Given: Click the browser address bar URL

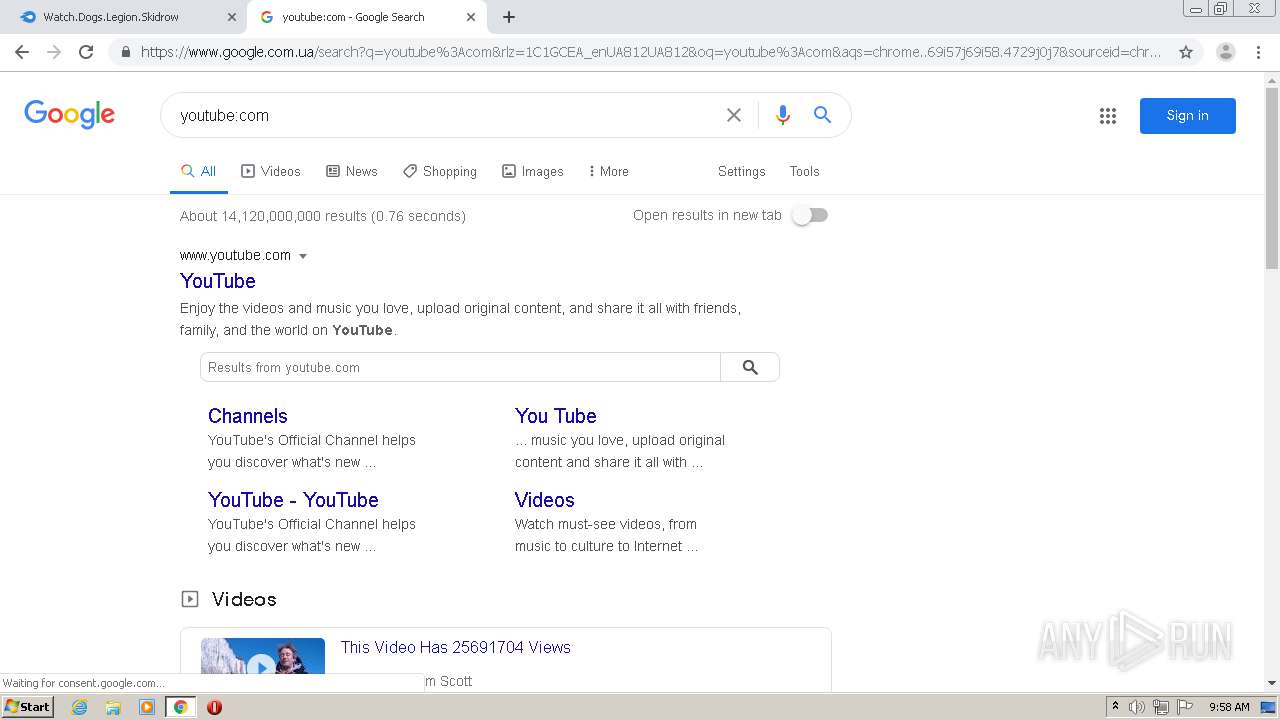Looking at the screenshot, I should tap(651, 52).
